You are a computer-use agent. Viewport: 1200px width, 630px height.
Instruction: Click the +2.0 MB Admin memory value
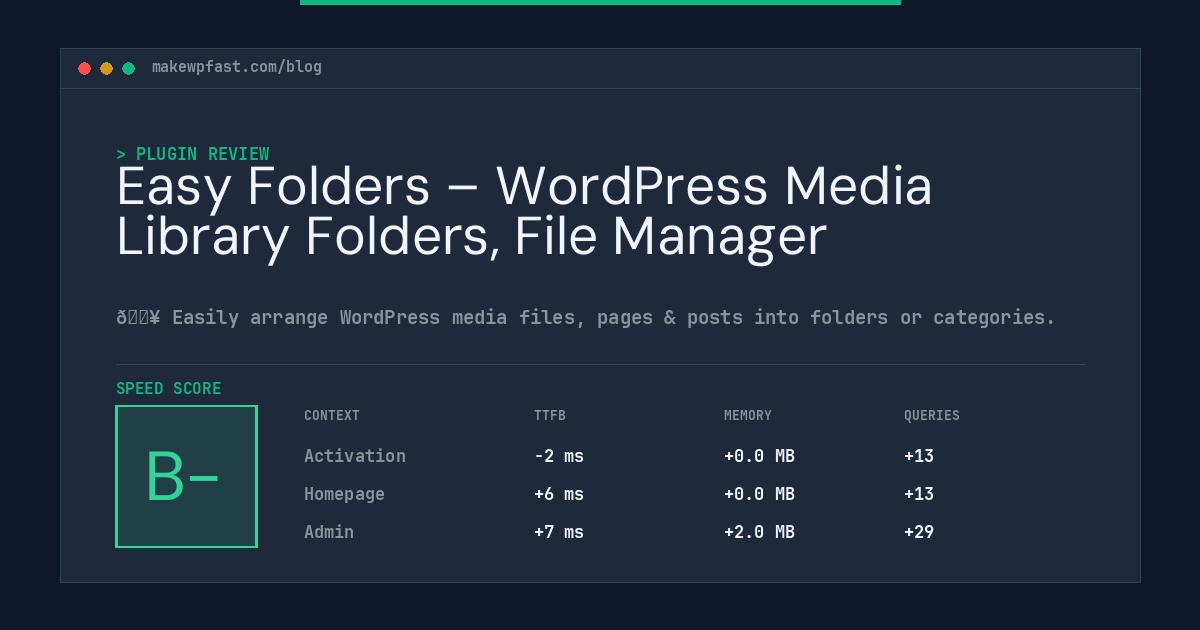tap(759, 532)
